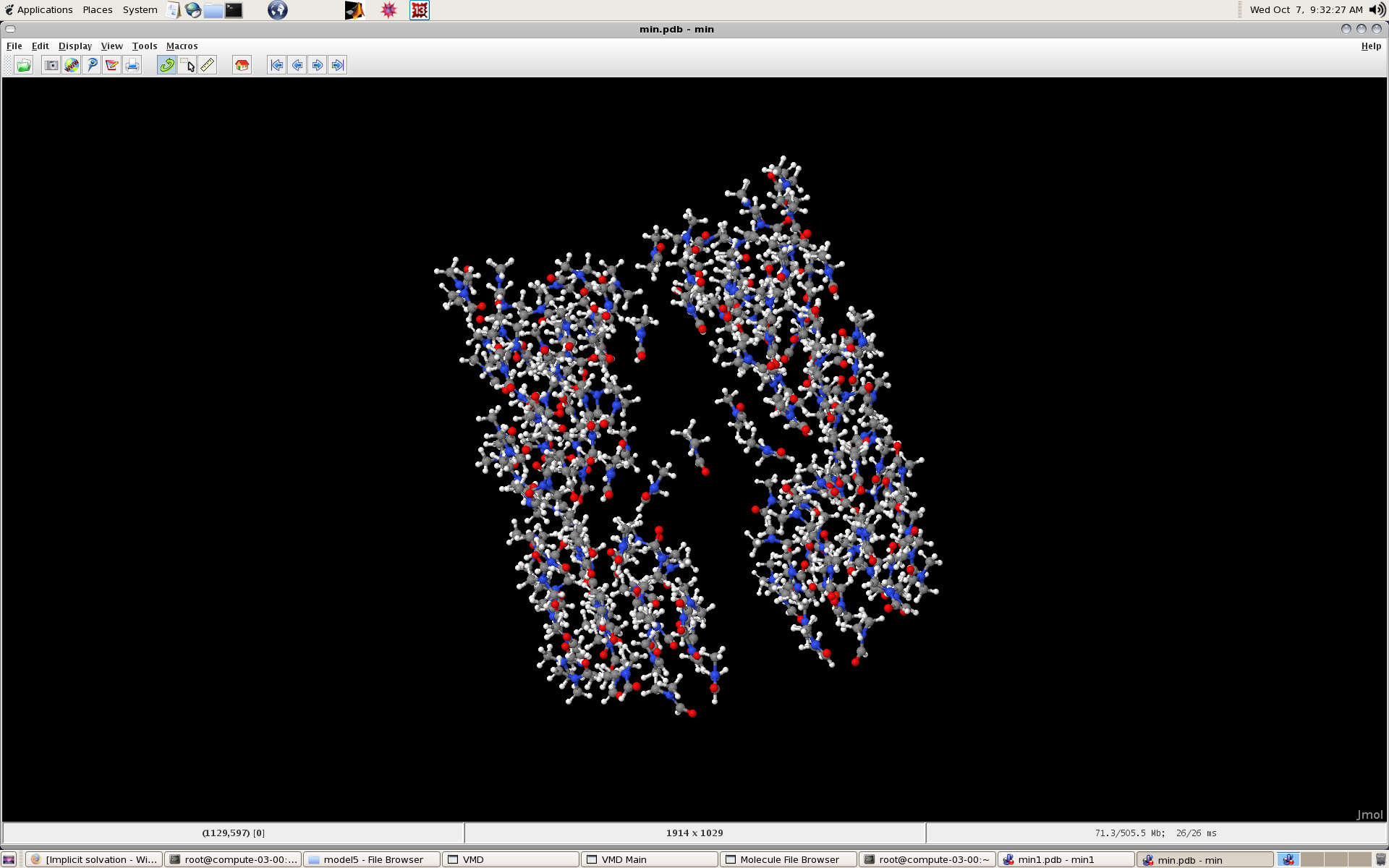Viewport: 1389px width, 868px height.
Task: Click the home reset view icon
Action: (242, 65)
